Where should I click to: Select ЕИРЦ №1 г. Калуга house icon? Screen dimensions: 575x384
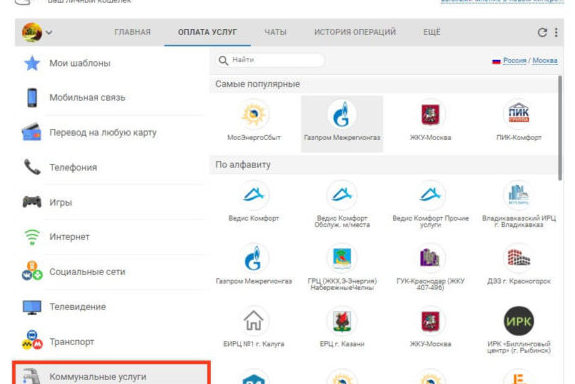click(254, 321)
